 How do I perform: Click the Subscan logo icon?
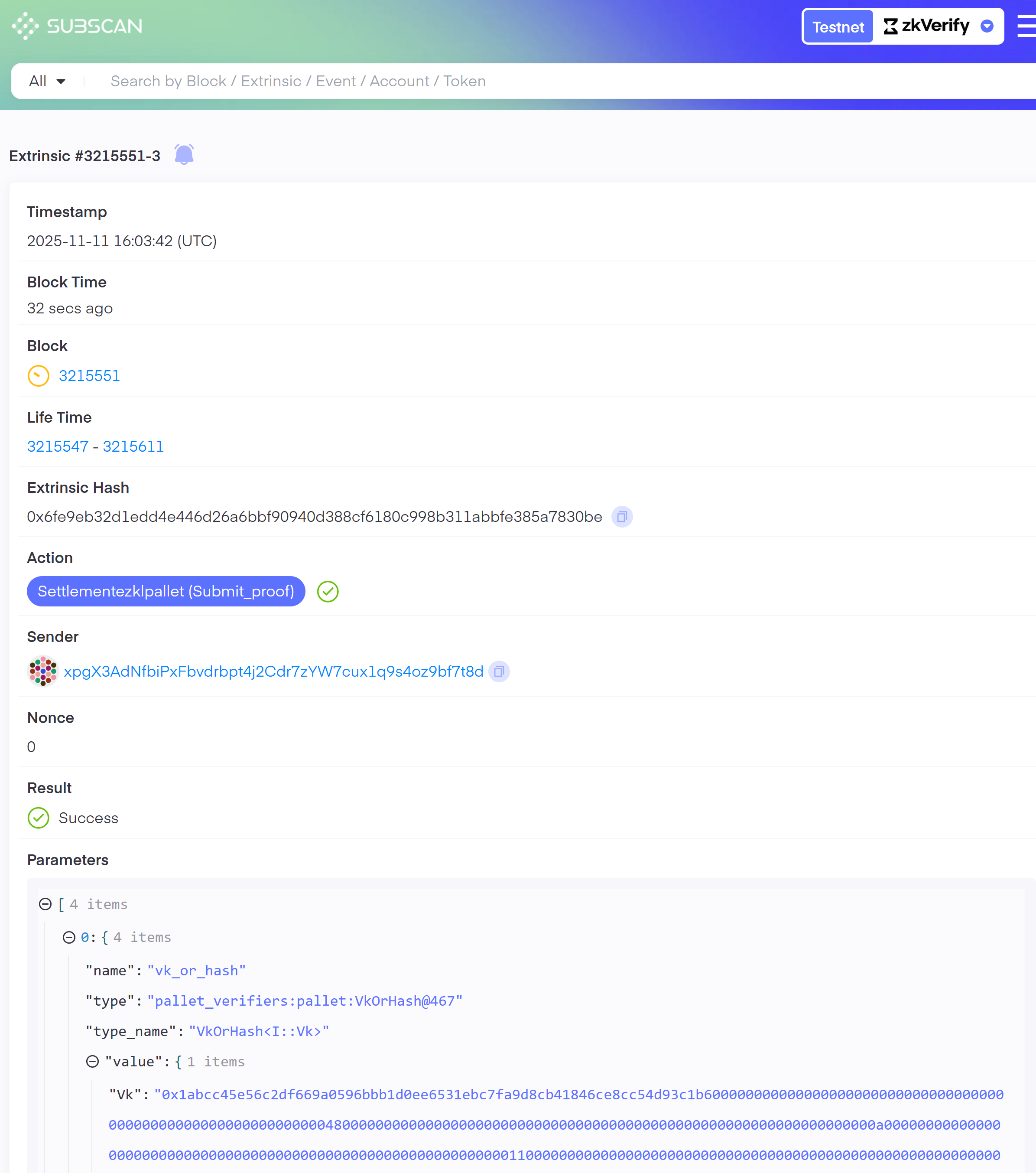pos(25,26)
